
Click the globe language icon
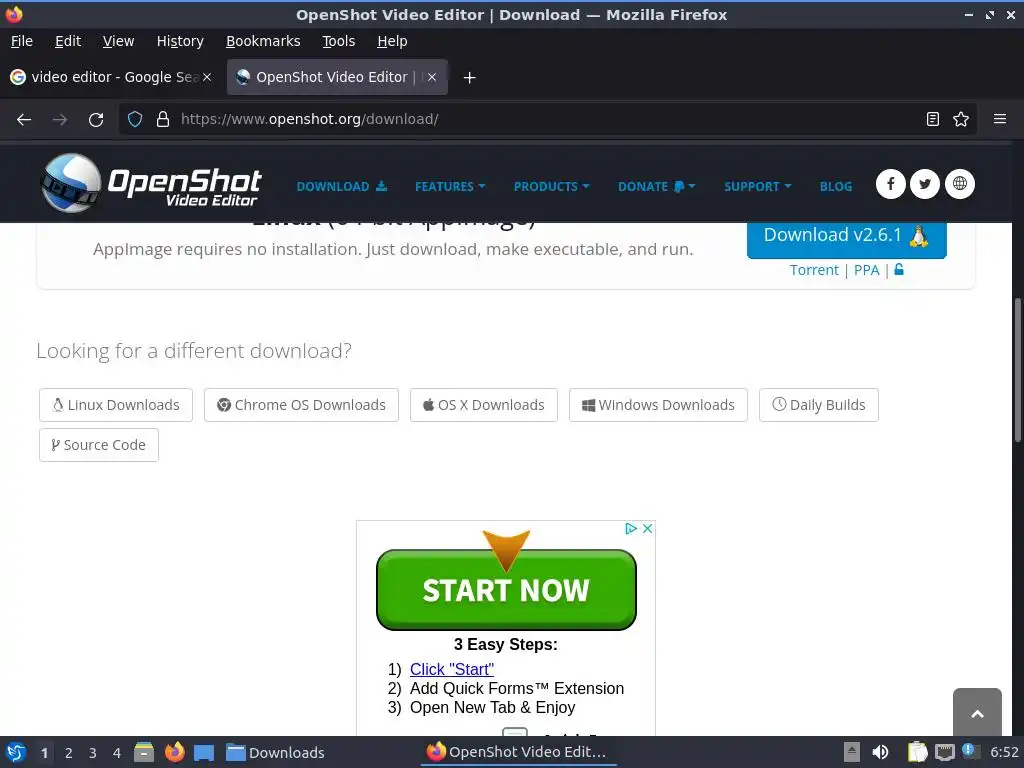tap(959, 184)
